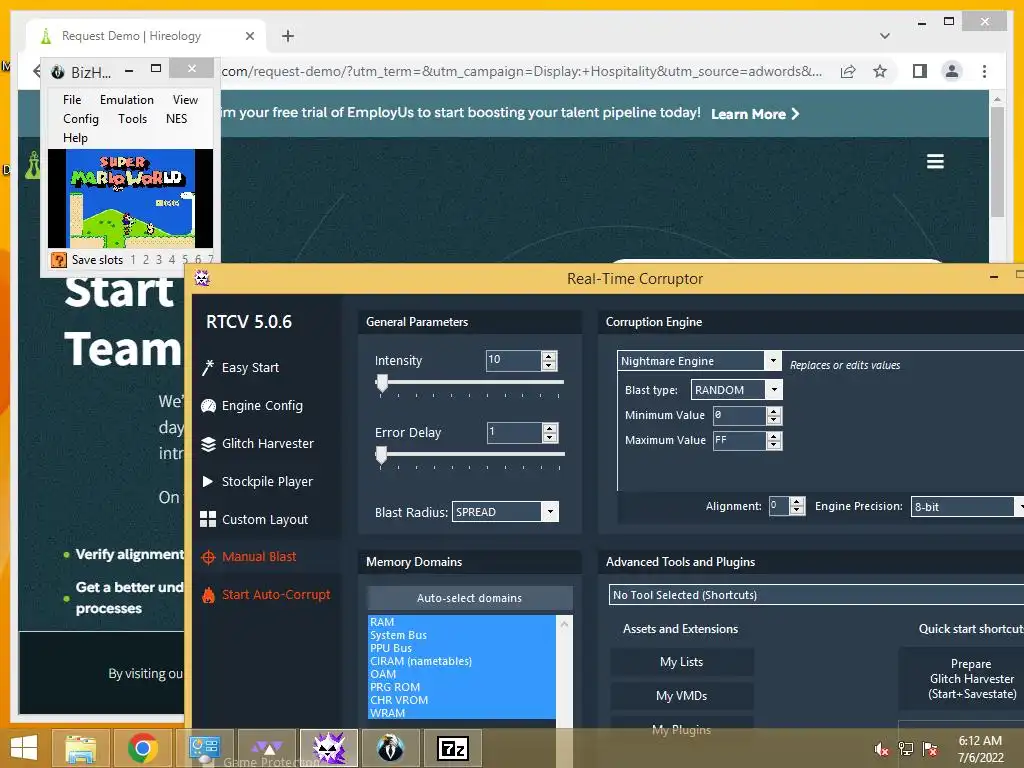
Task: Expand Chrome tab search chevron
Action: (x=885, y=36)
